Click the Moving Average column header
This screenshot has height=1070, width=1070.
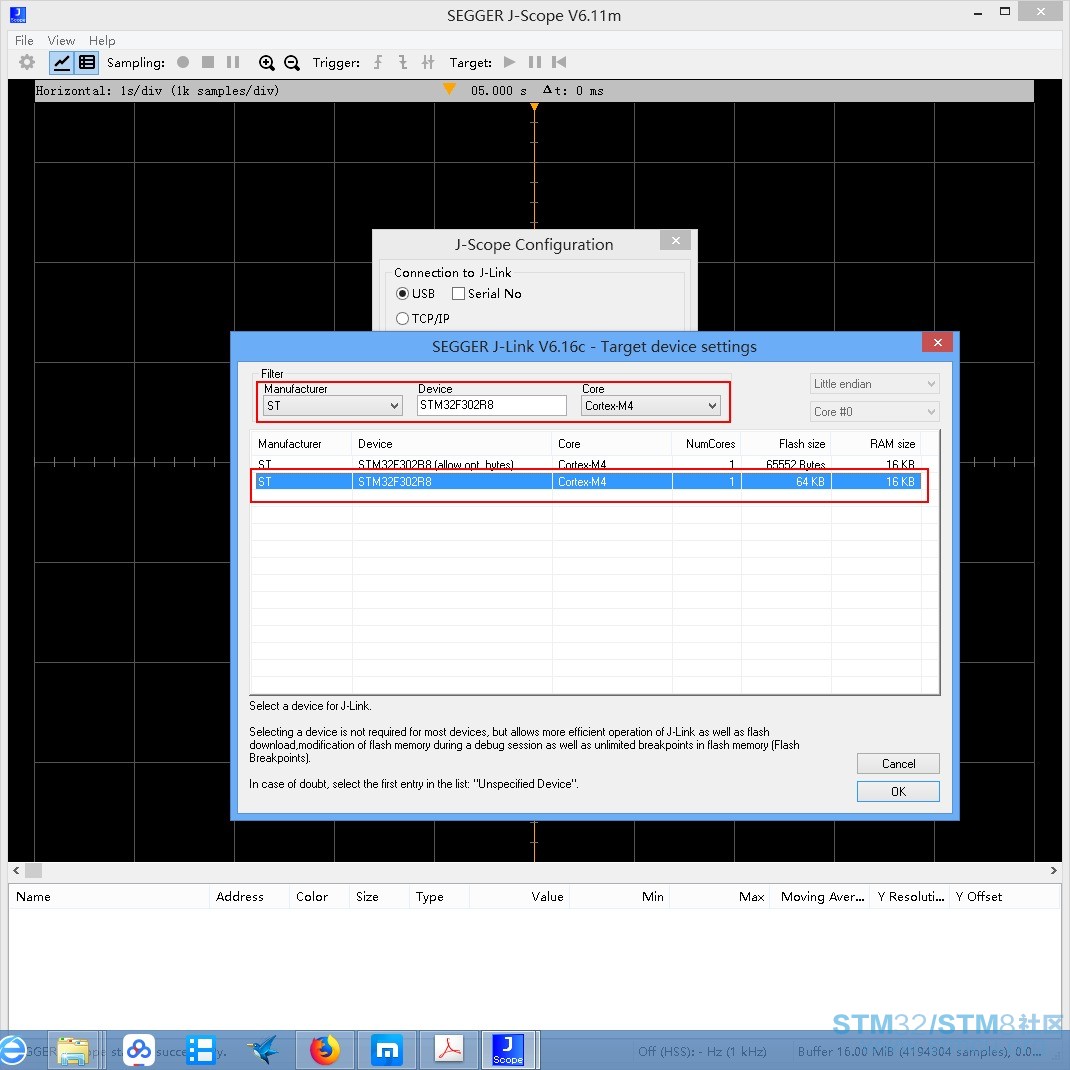pyautogui.click(x=822, y=897)
